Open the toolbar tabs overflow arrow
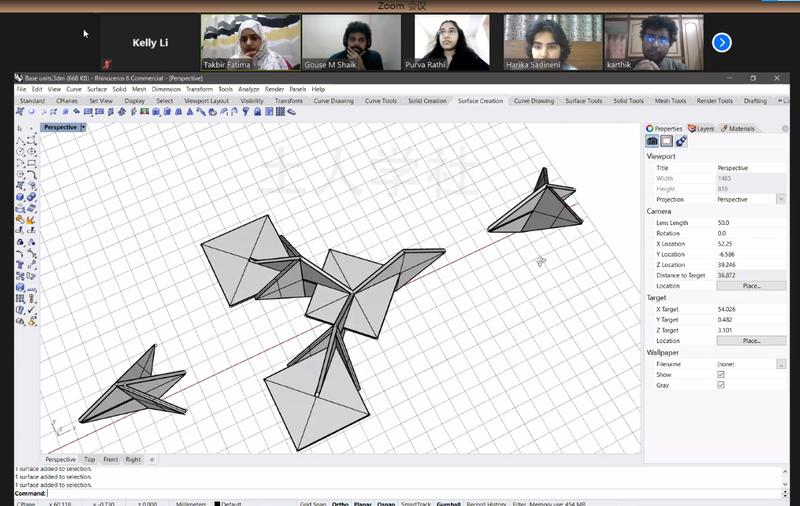Image resolution: width=800 pixels, height=506 pixels. pos(780,100)
